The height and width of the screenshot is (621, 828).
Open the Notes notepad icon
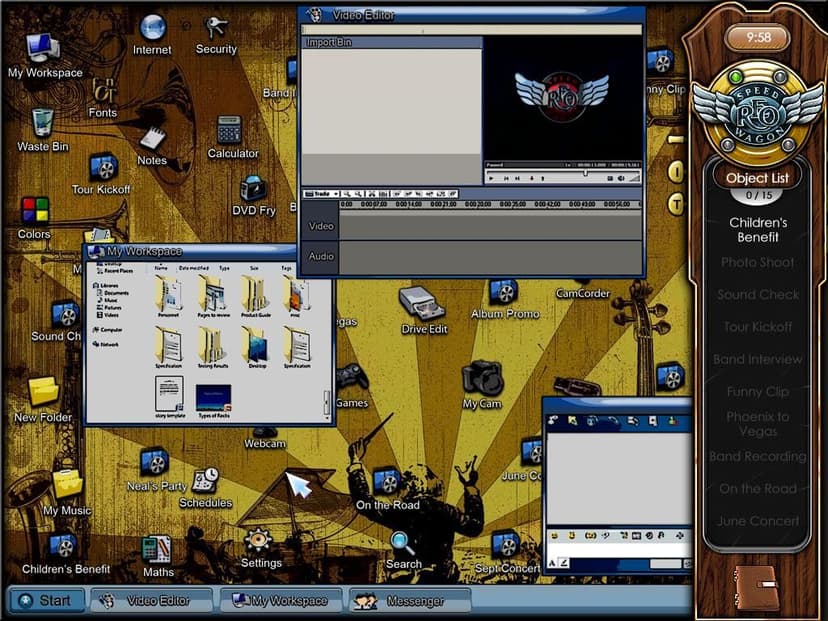coord(153,138)
